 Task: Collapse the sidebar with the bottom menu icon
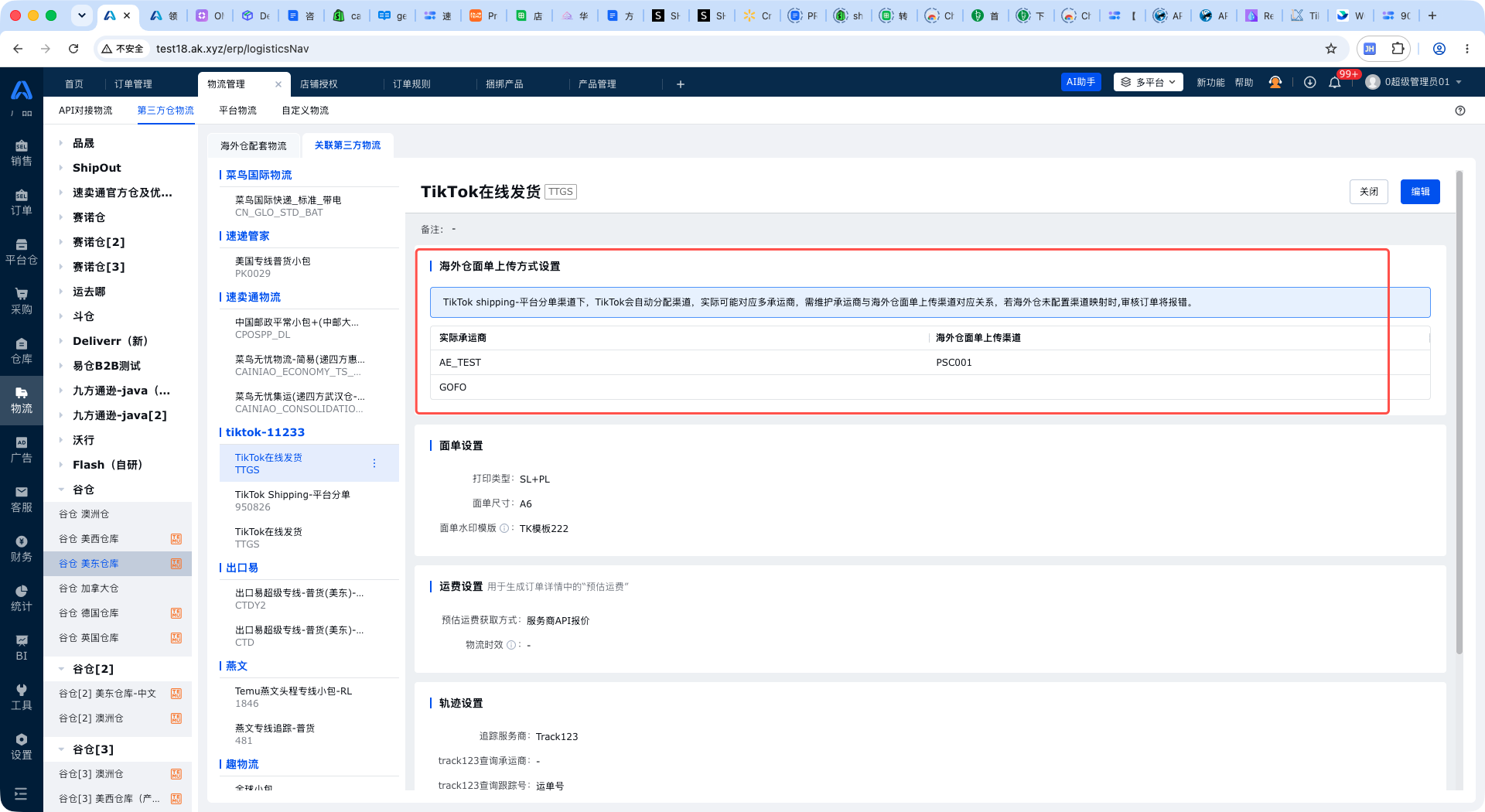click(x=21, y=793)
